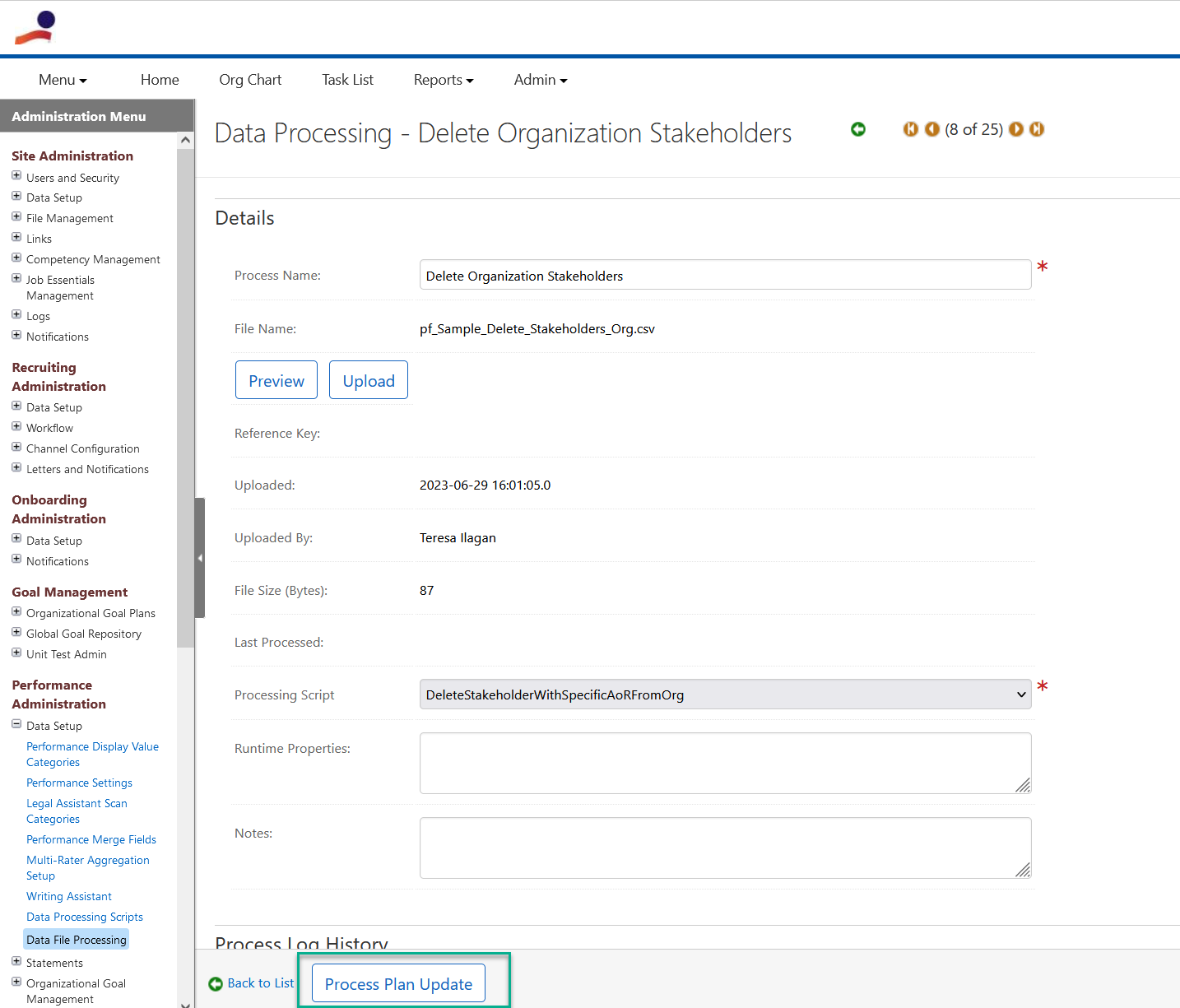
Task: Click the Upload button
Action: click(369, 380)
